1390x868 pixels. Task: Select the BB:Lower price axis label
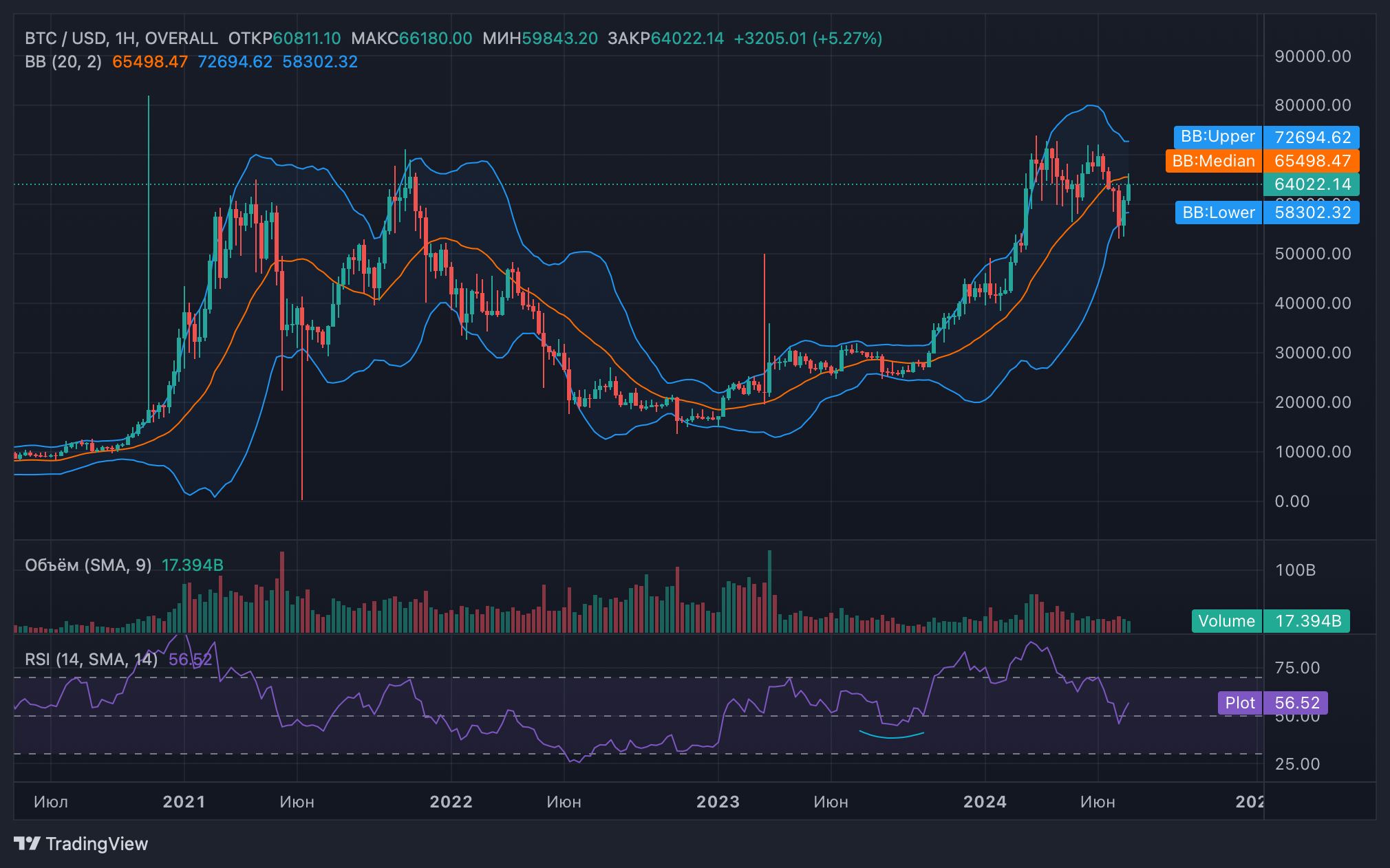(1219, 213)
